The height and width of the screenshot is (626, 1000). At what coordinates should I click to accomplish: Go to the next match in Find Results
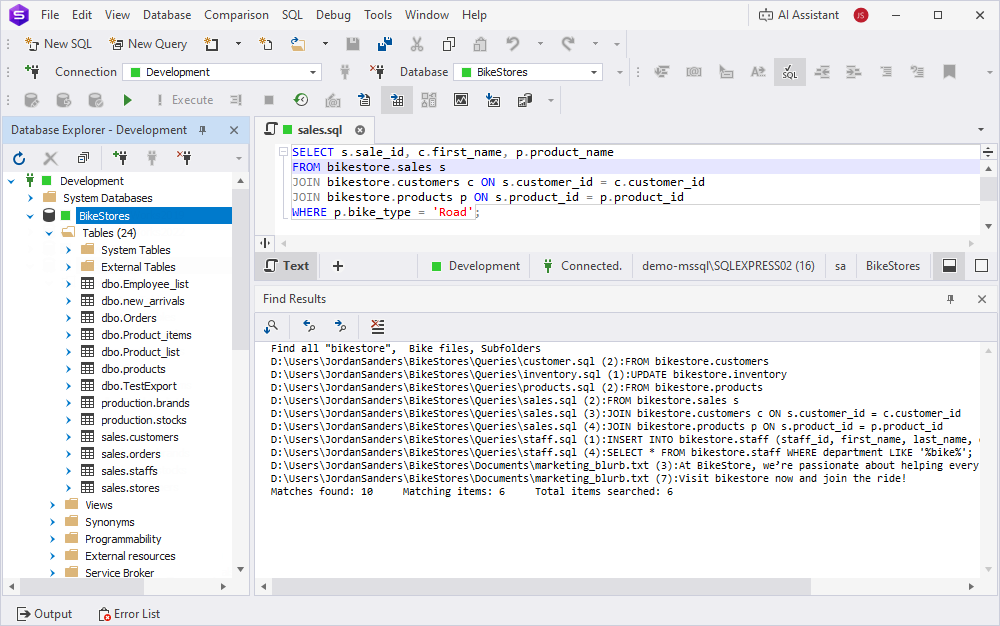tap(339, 326)
